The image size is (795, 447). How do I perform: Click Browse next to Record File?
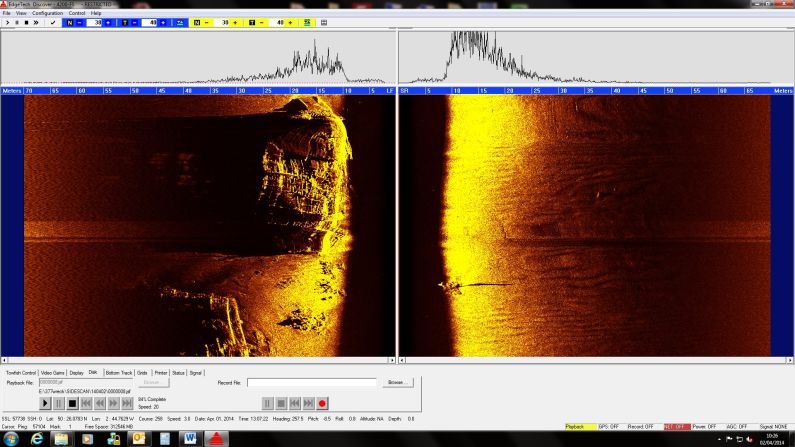398,383
